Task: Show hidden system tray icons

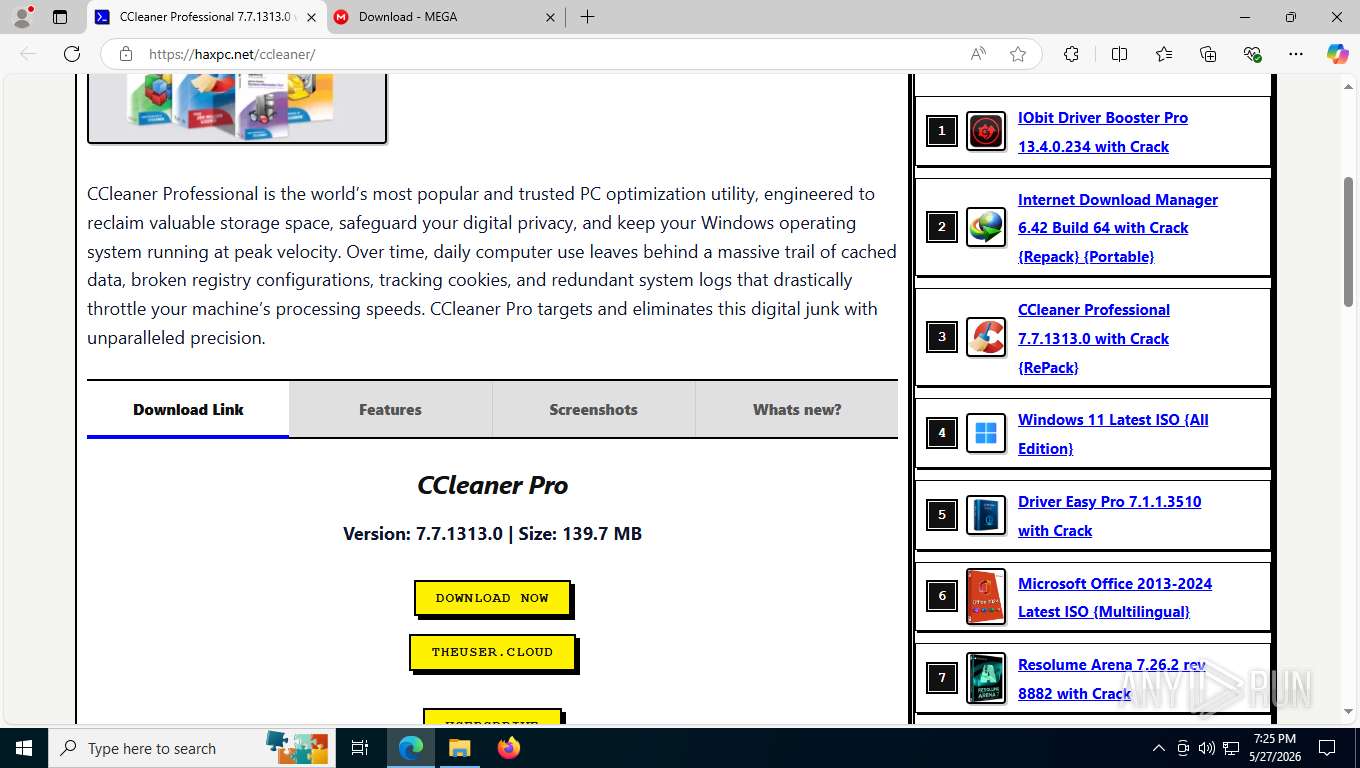Action: (1159, 748)
